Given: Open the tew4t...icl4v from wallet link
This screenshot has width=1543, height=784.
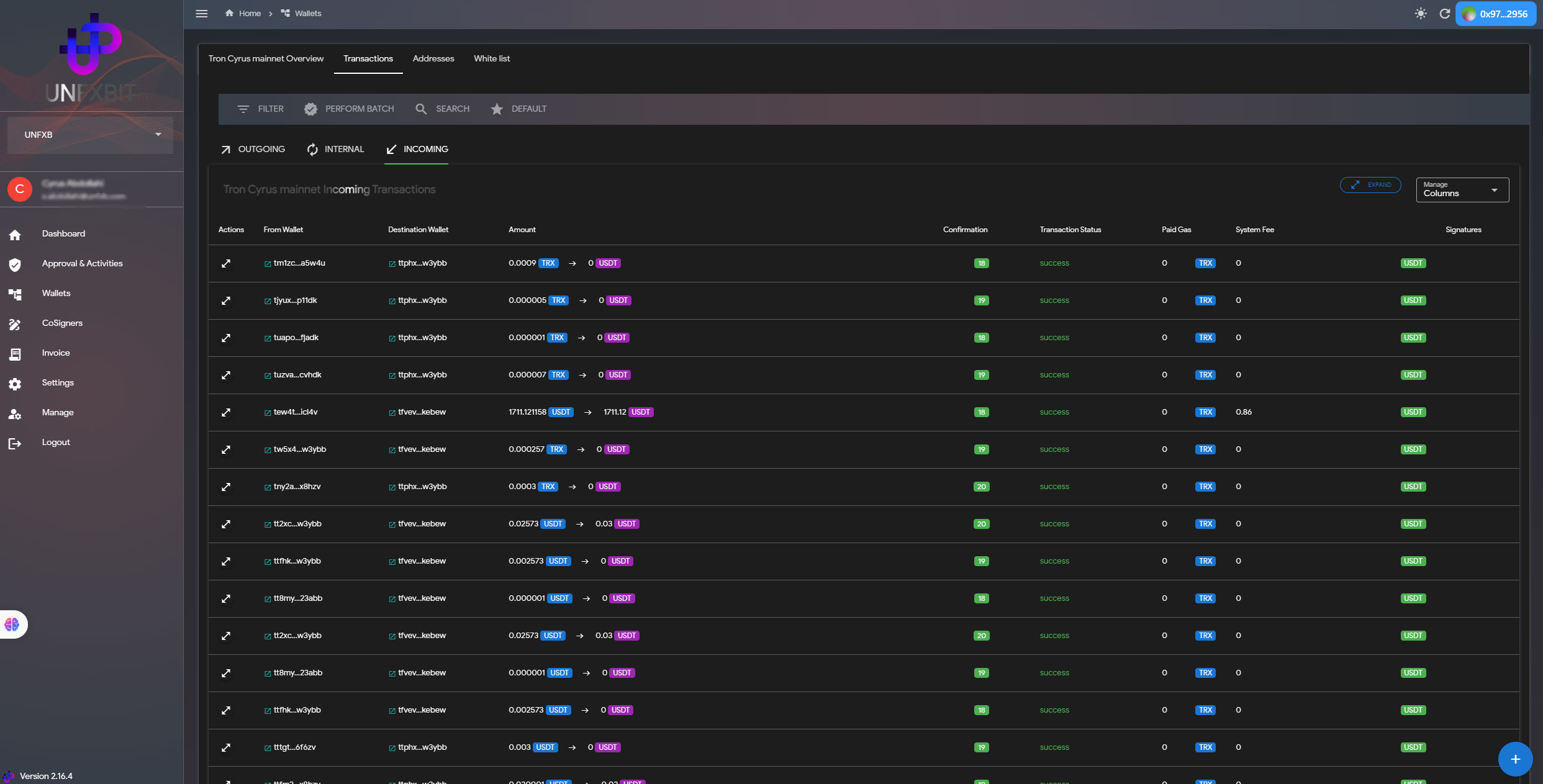Looking at the screenshot, I should (295, 412).
